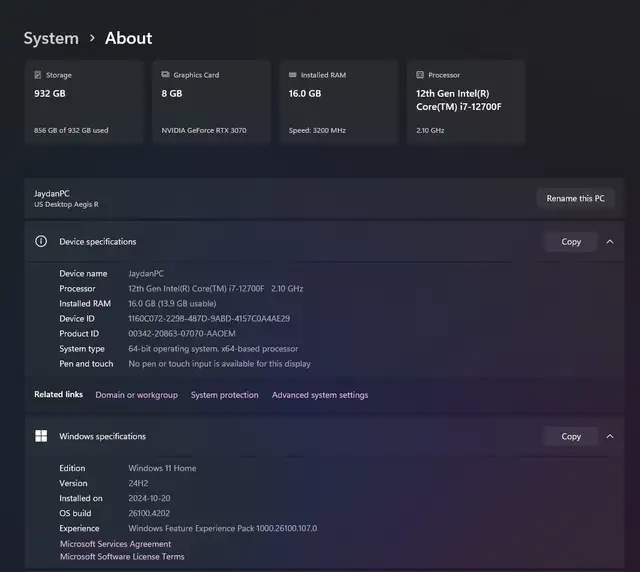This screenshot has width=640, height=572.
Task: Select the Product ID value 00342-20863-07070-AAOEM
Action: tap(182, 334)
